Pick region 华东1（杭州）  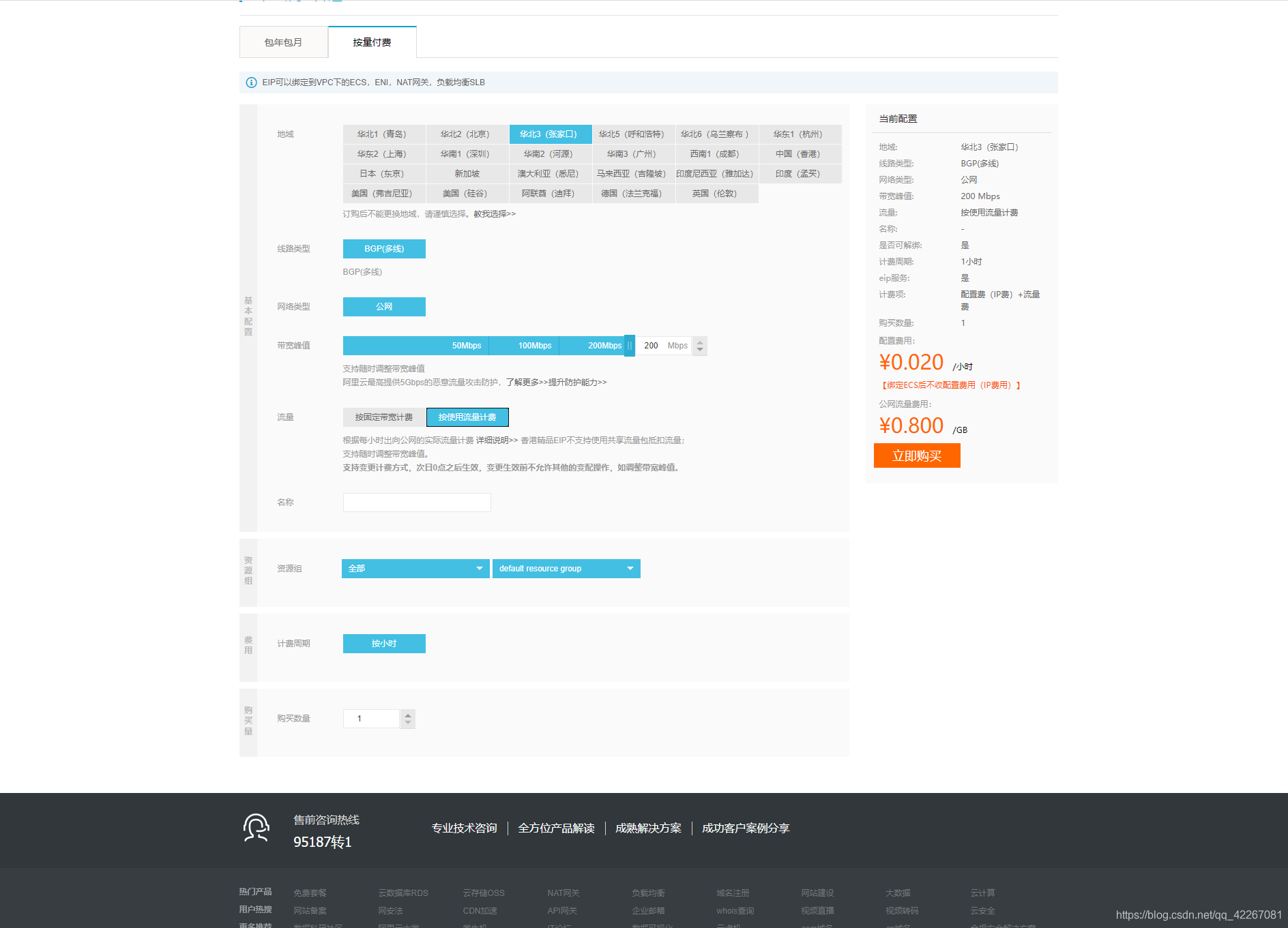click(x=800, y=134)
